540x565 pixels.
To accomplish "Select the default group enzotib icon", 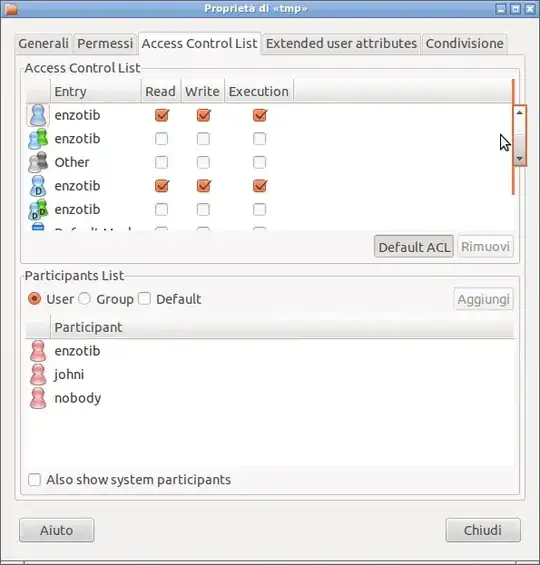I will point(38,209).
